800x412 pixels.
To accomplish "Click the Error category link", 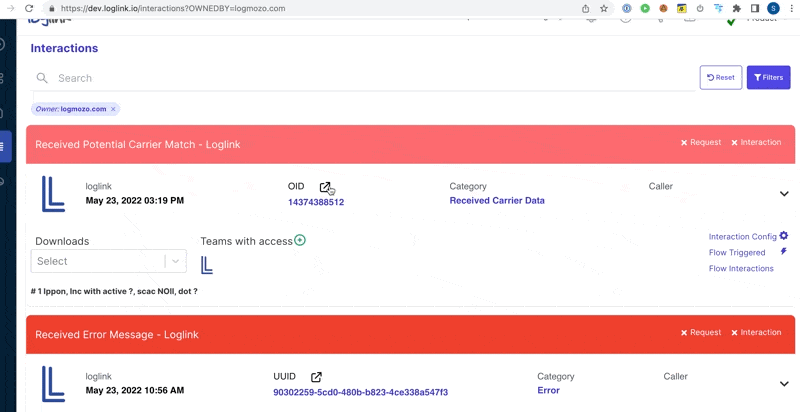I will click(548, 391).
